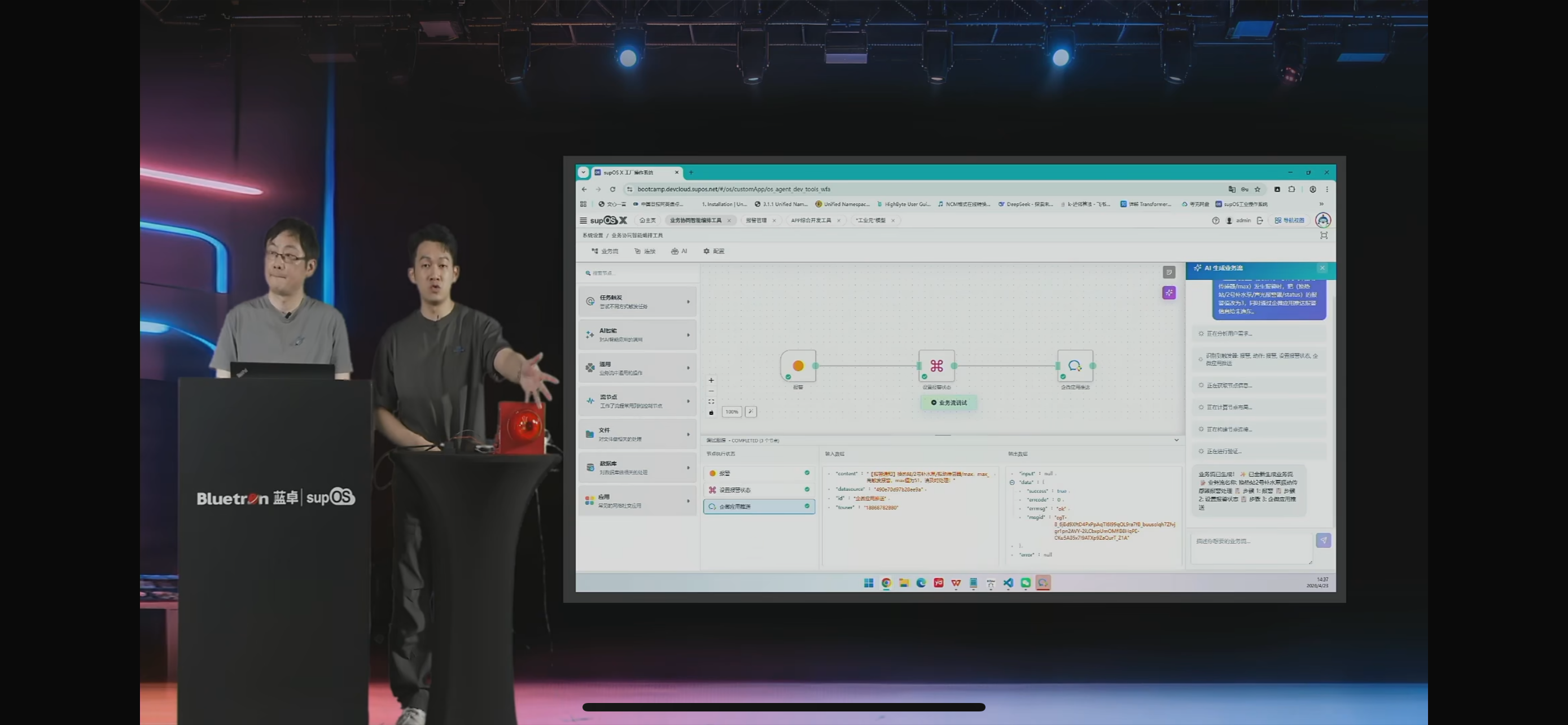Expand the 数据库 node category
Screen dimensions: 1568x725
pos(637,468)
